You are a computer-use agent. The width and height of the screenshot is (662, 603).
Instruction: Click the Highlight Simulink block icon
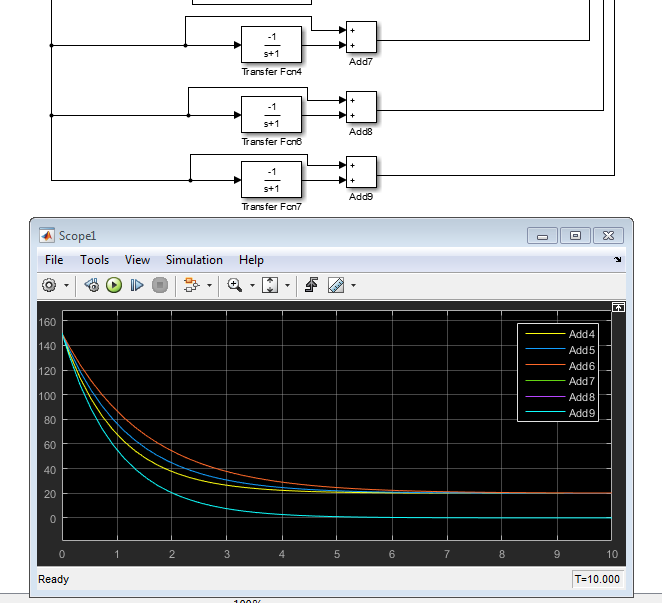(311, 285)
